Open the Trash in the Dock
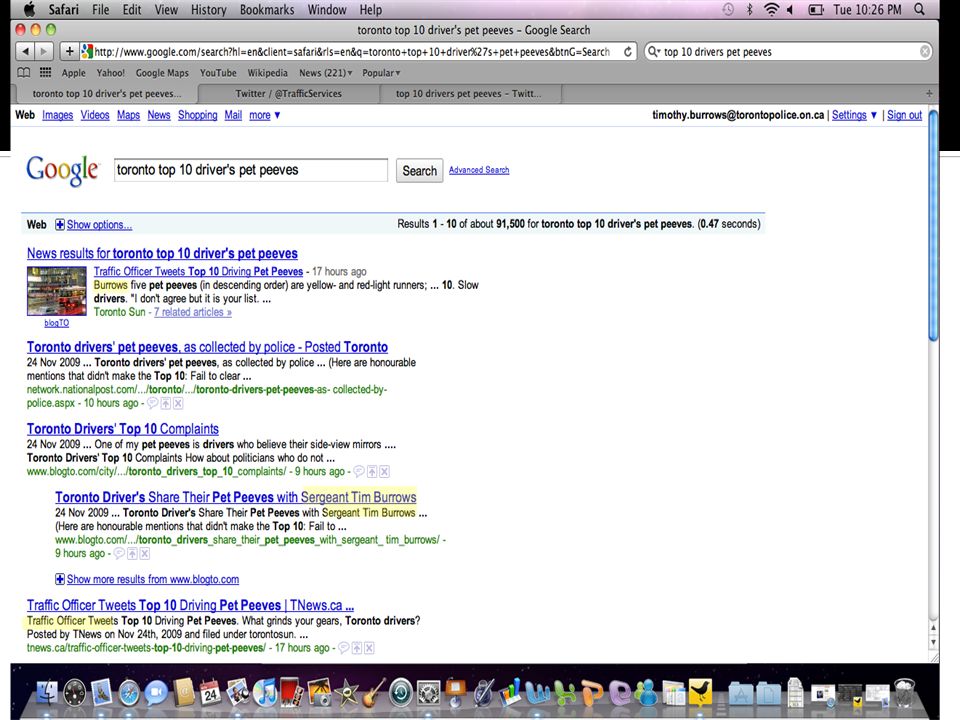 pos(904,692)
